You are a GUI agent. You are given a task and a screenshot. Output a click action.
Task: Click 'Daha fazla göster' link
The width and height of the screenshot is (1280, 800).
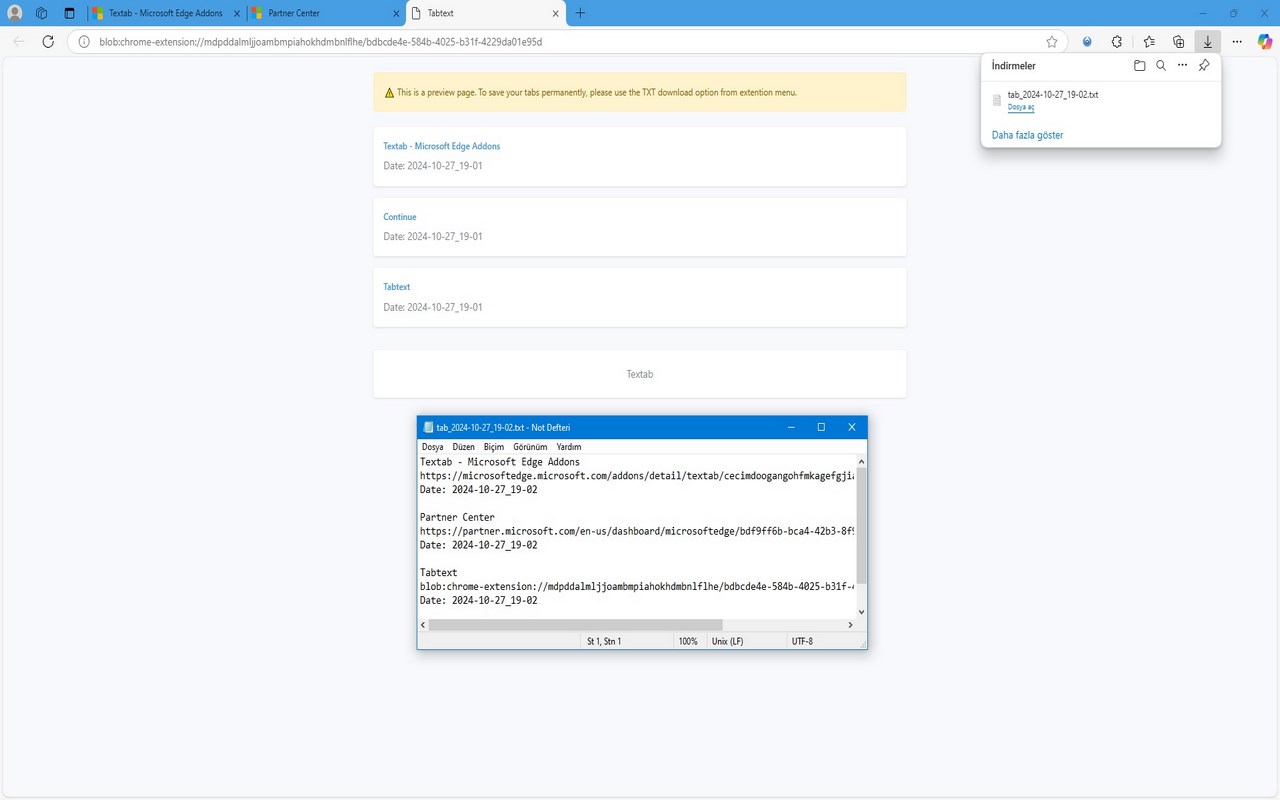click(x=1027, y=135)
